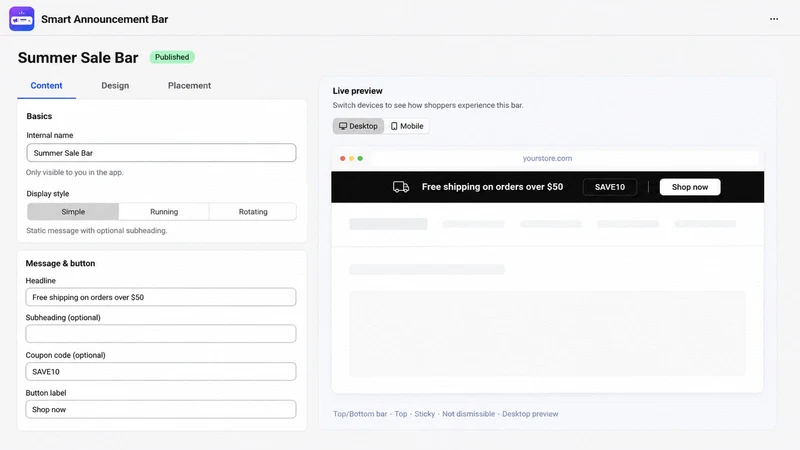Switch preview to Mobile
Image resolution: width=800 pixels, height=450 pixels.
[x=407, y=126]
